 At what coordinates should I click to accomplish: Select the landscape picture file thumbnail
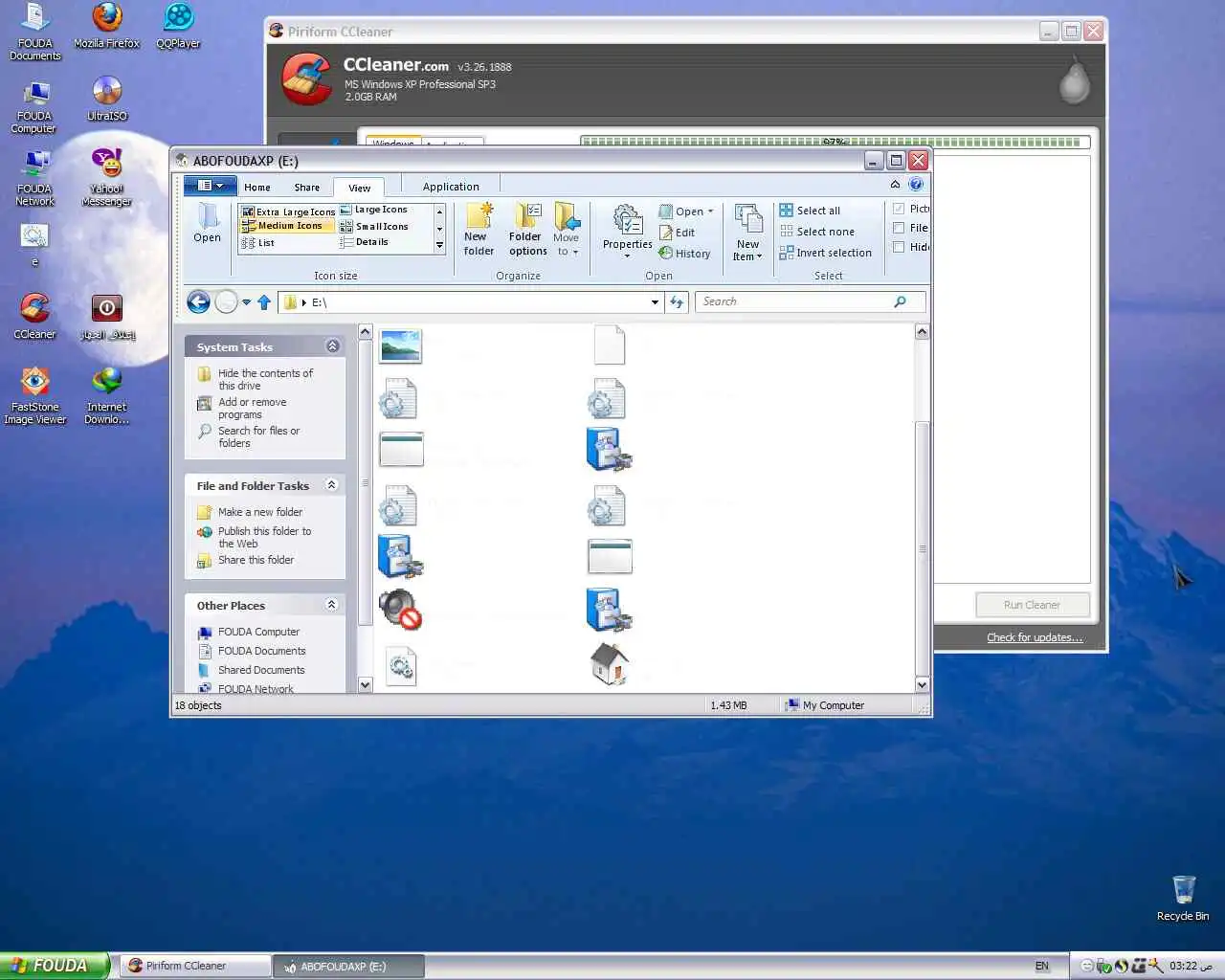[400, 345]
